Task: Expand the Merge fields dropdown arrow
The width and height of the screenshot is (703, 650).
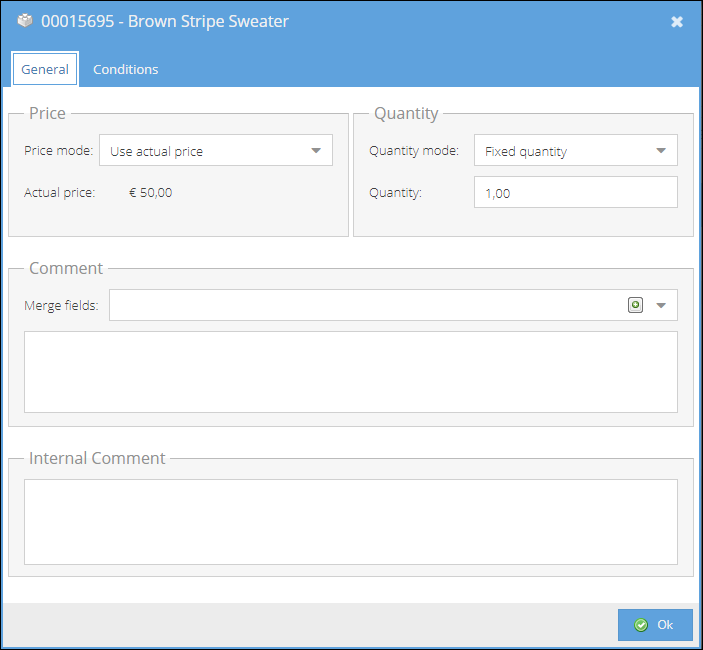Action: [x=661, y=306]
